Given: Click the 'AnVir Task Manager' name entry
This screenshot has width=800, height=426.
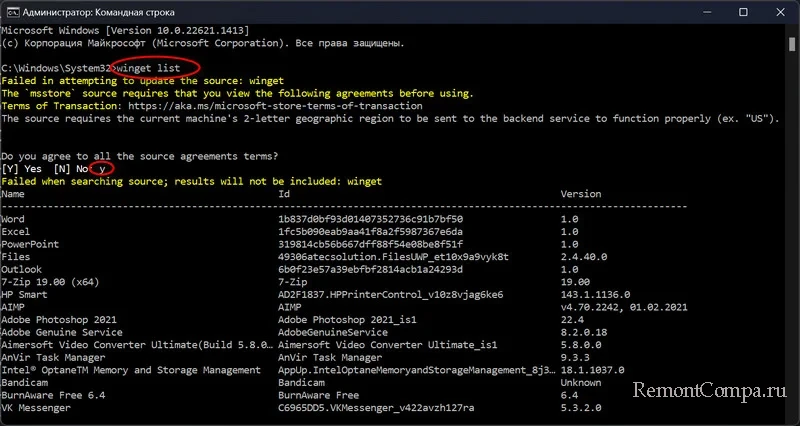Looking at the screenshot, I should coord(53,358).
